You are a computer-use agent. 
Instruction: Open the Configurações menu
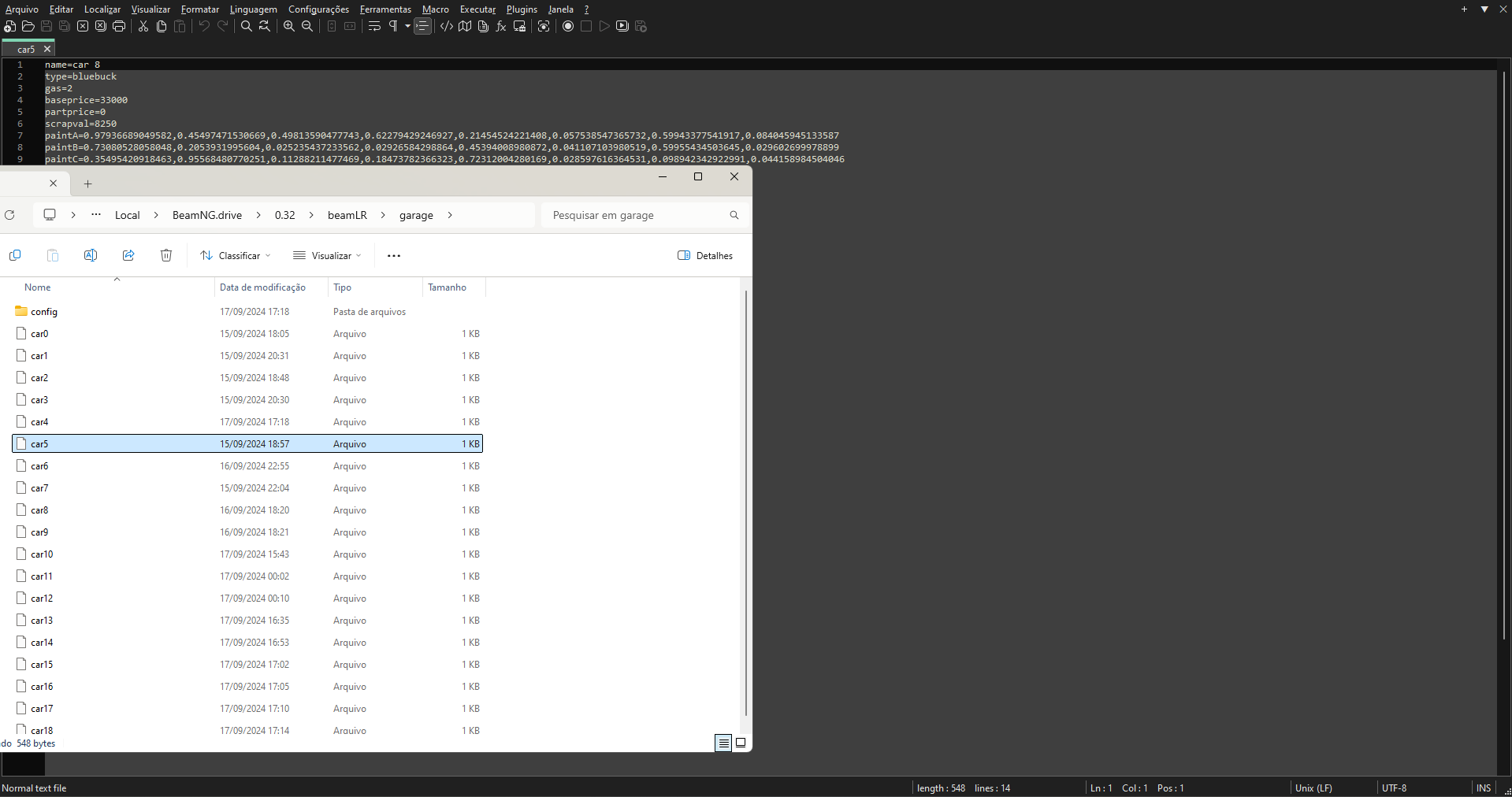(x=318, y=9)
